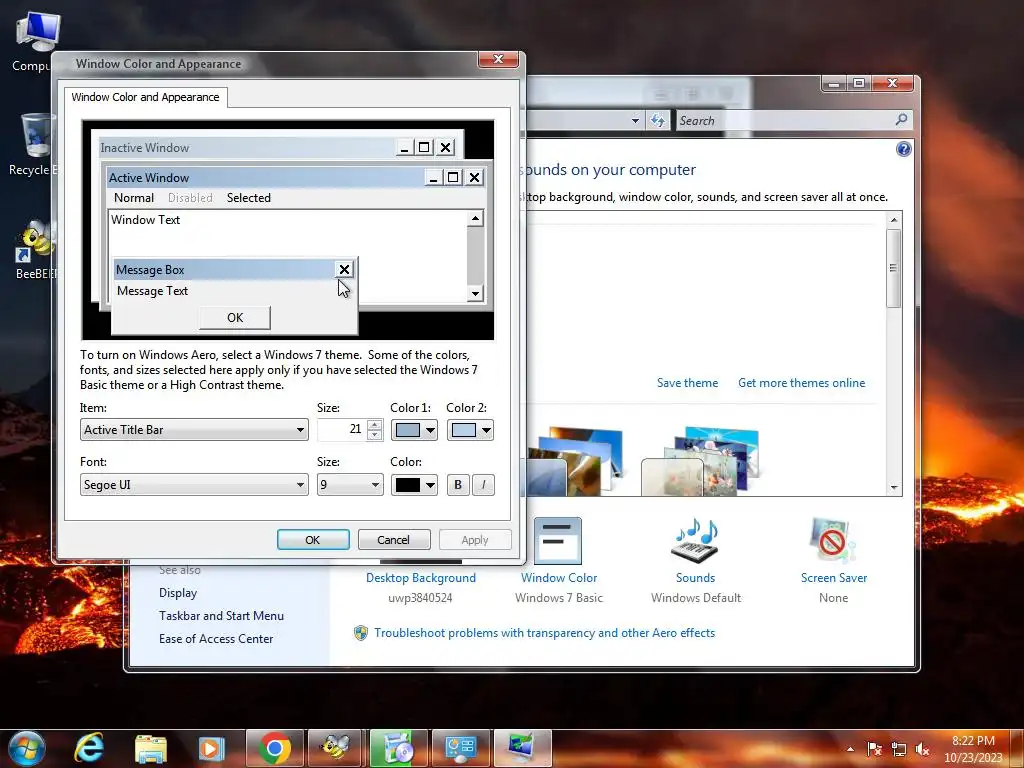Open Windows Explorer folder on taskbar
This screenshot has height=768, width=1024.
pyautogui.click(x=151, y=748)
